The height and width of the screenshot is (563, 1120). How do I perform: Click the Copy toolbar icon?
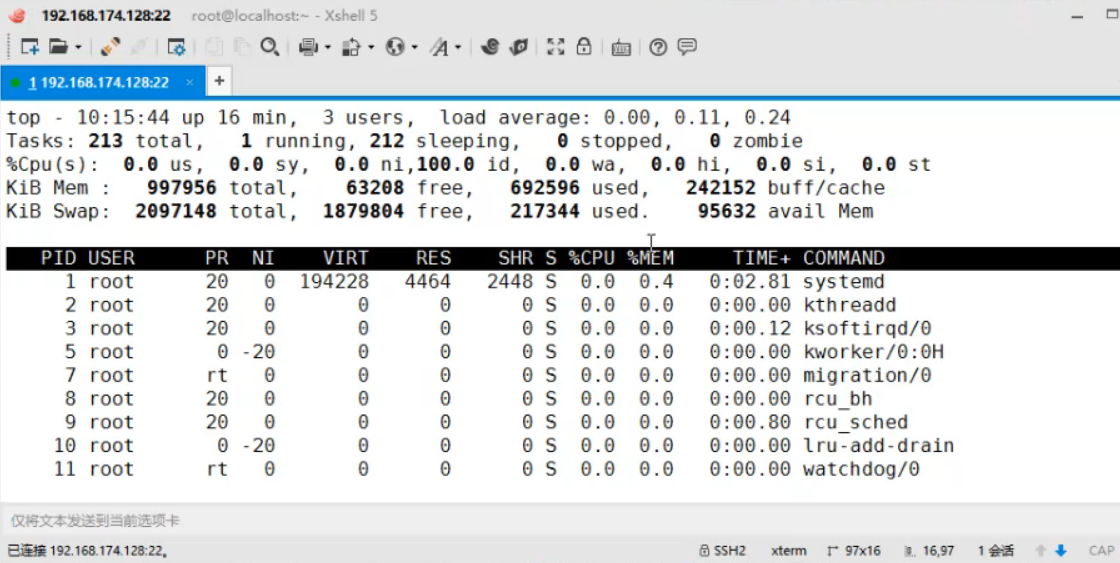tap(214, 47)
